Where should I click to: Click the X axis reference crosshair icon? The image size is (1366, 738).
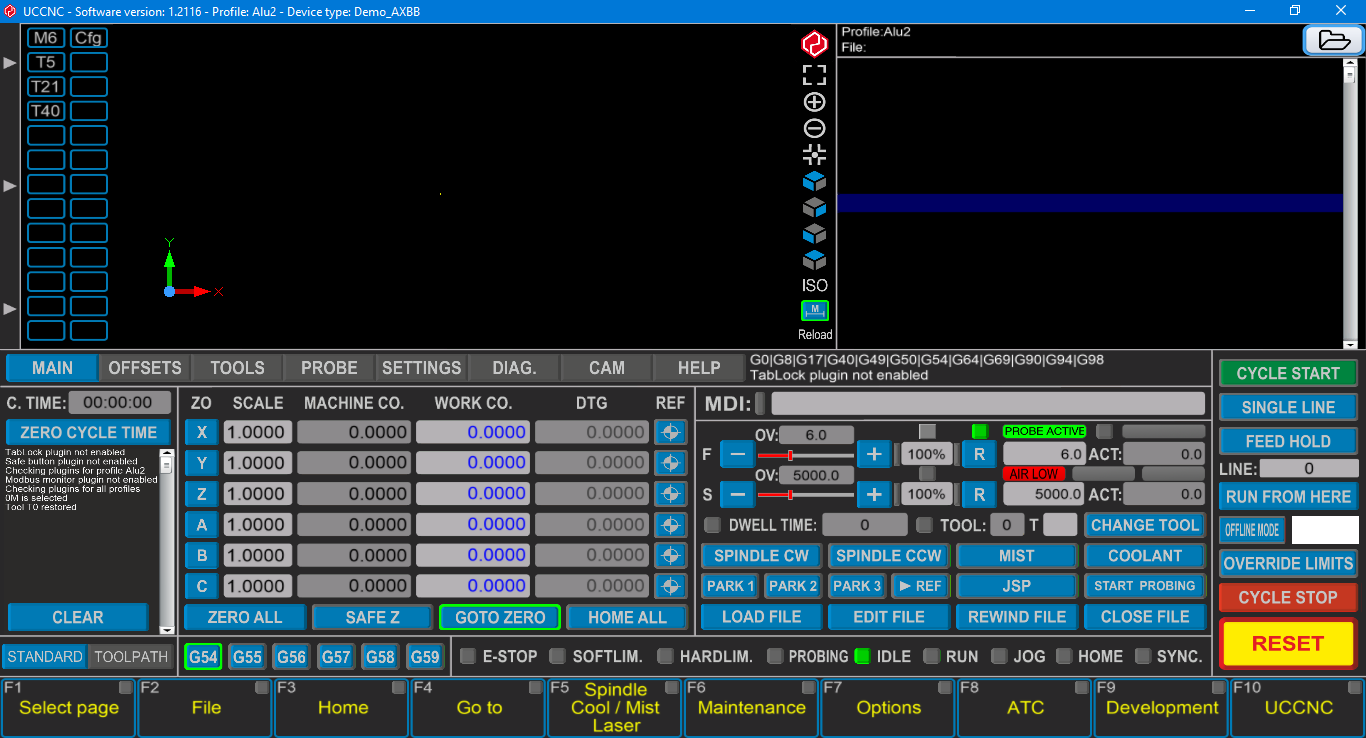point(670,432)
